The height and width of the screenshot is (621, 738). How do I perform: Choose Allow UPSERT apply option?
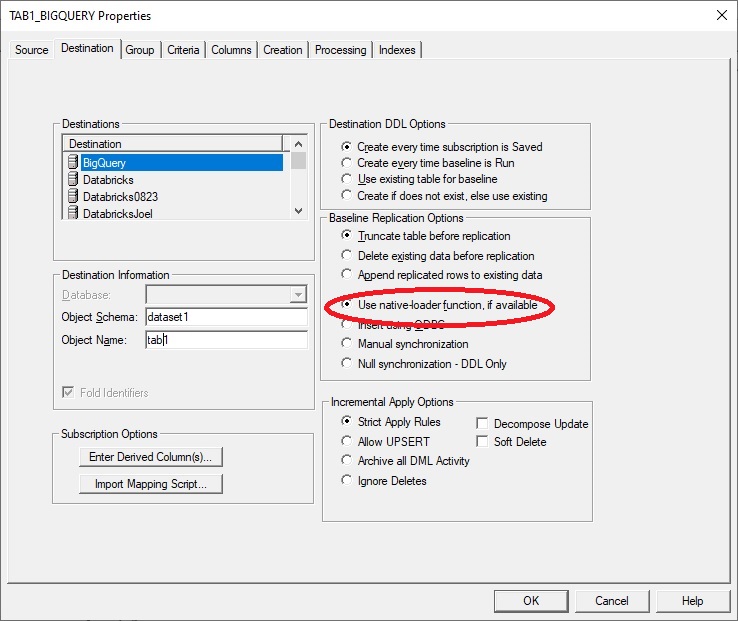click(347, 441)
